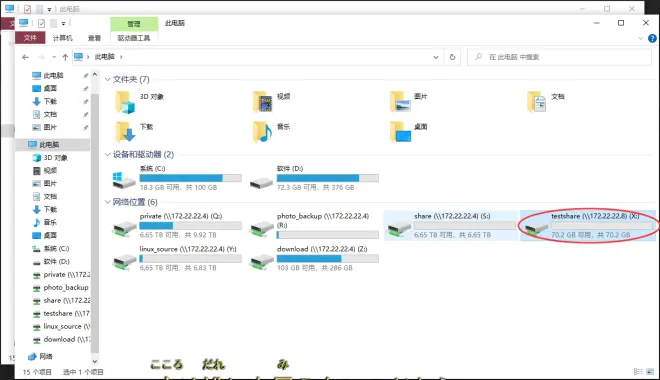Open the 计算机 ribbon tab

[x=63, y=38]
